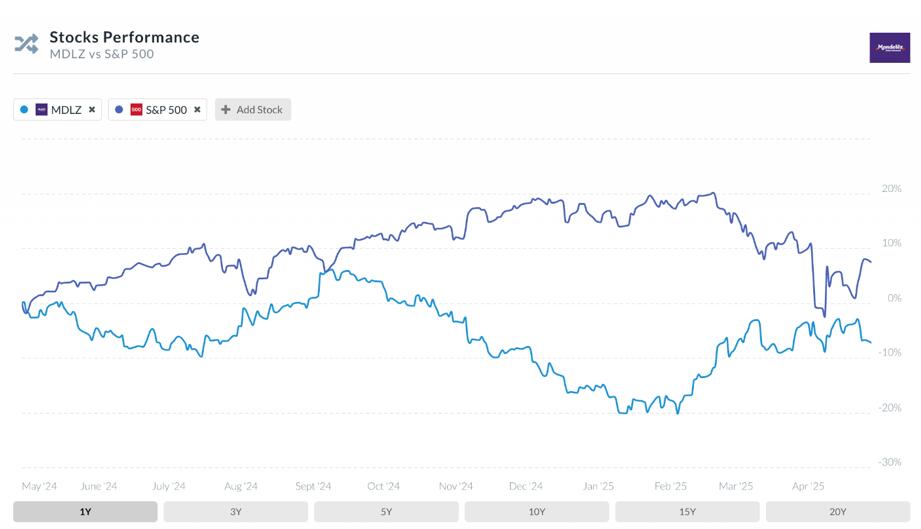Click the S&P 500 label in legend chip

[166, 110]
